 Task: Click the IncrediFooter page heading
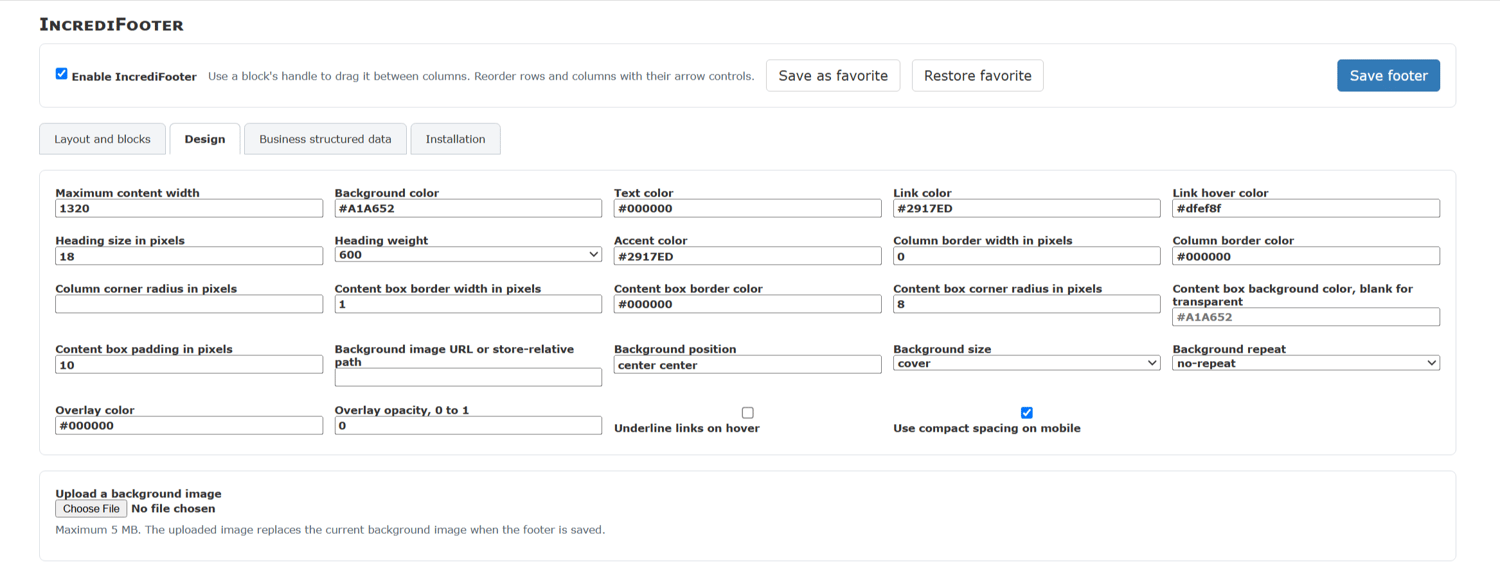(x=111, y=25)
